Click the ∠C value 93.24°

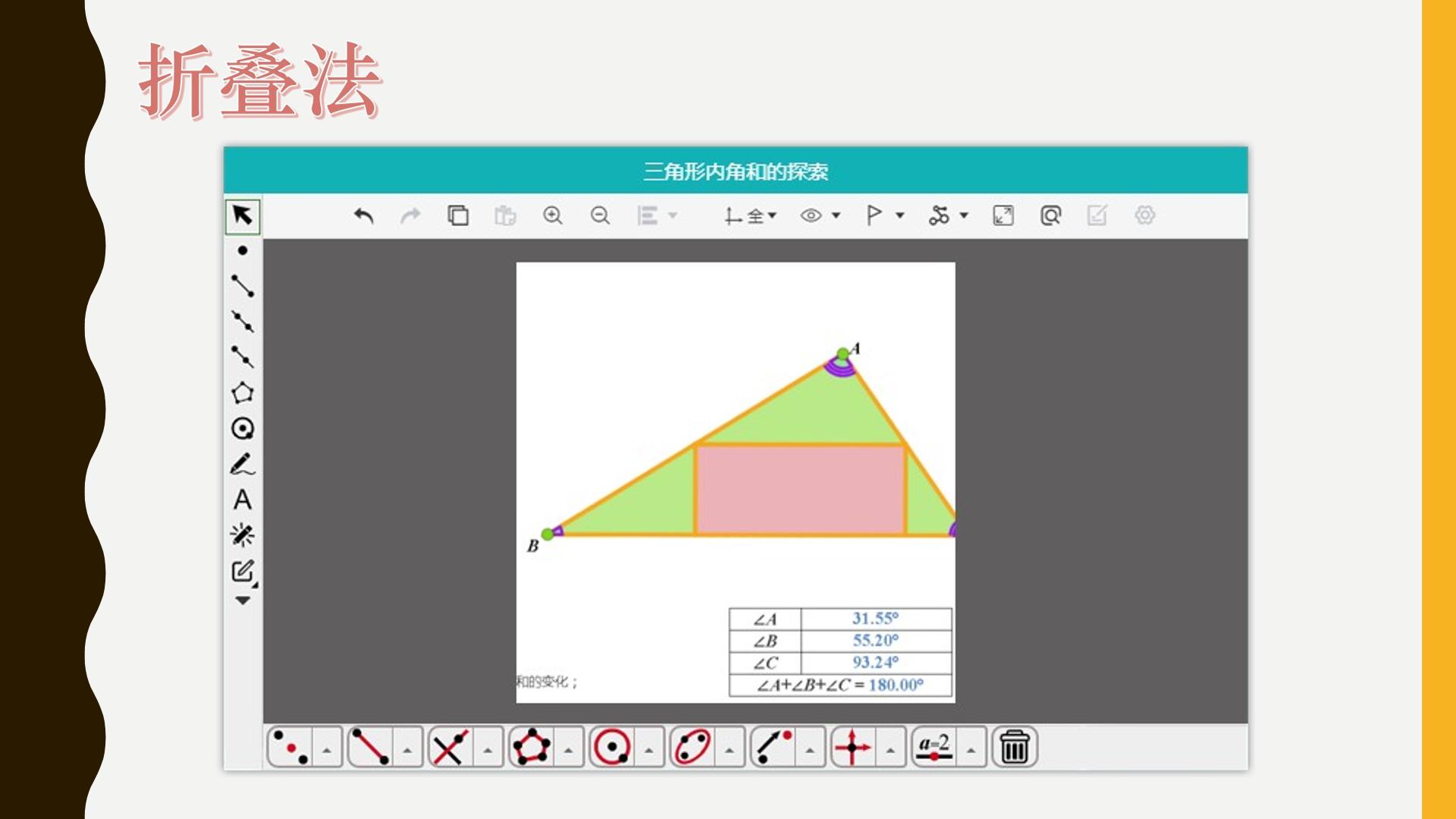click(875, 663)
